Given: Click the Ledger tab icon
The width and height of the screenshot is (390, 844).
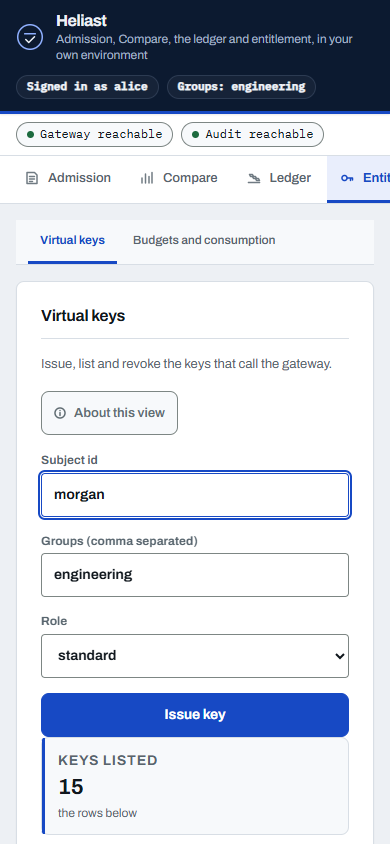Looking at the screenshot, I should click(253, 178).
